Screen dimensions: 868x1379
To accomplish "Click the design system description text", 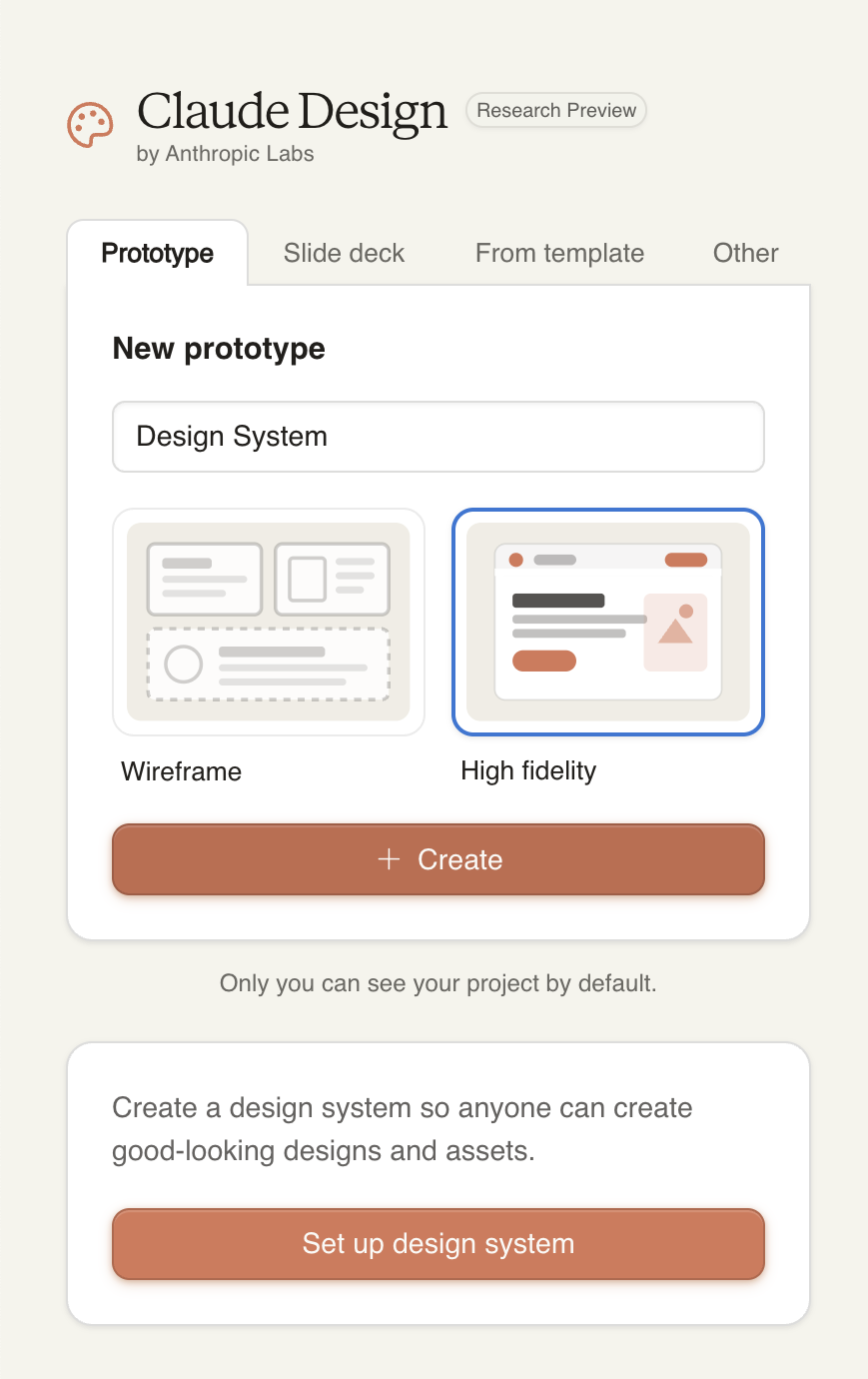I will (402, 1129).
